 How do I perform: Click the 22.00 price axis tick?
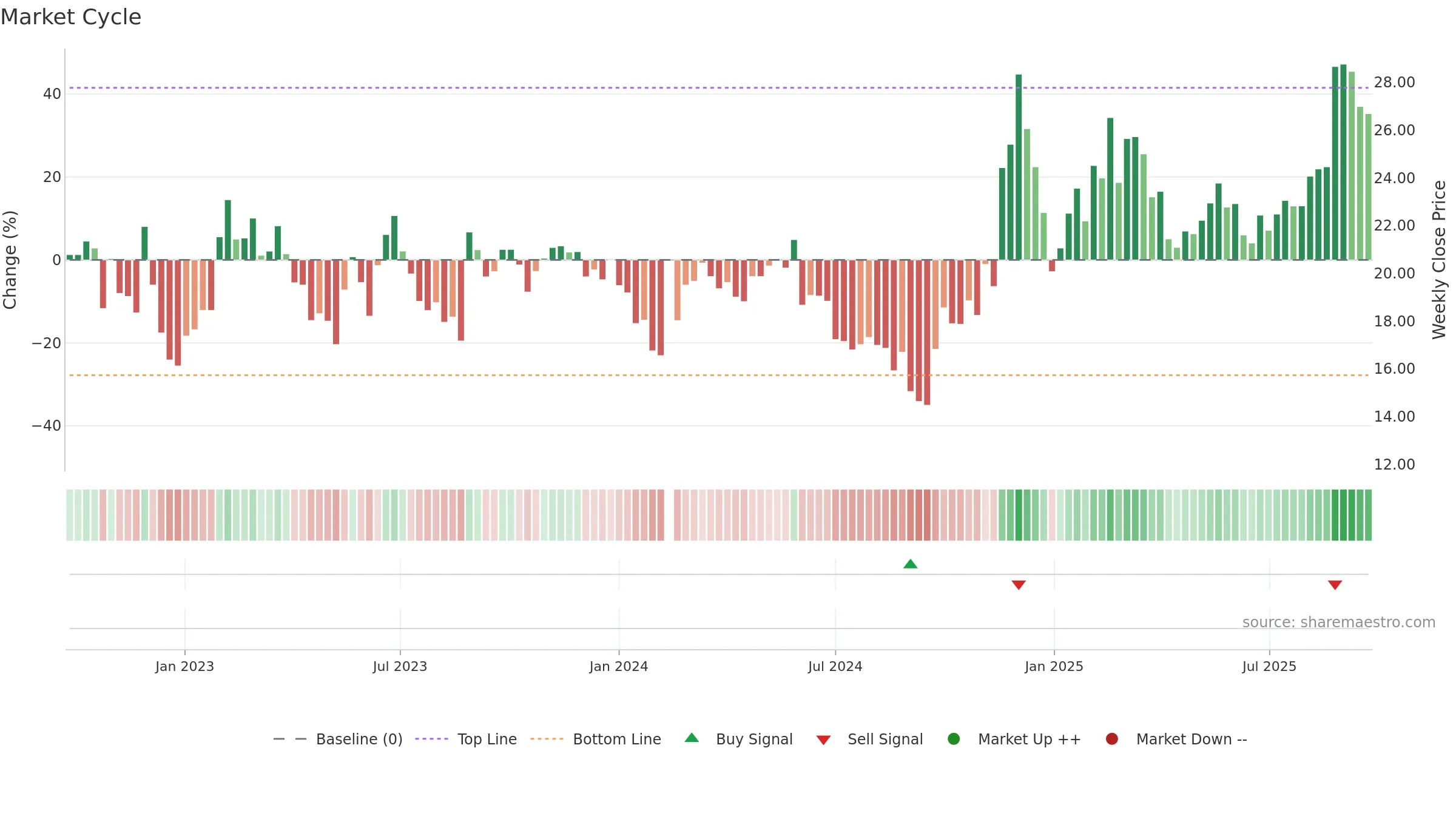[1394, 225]
